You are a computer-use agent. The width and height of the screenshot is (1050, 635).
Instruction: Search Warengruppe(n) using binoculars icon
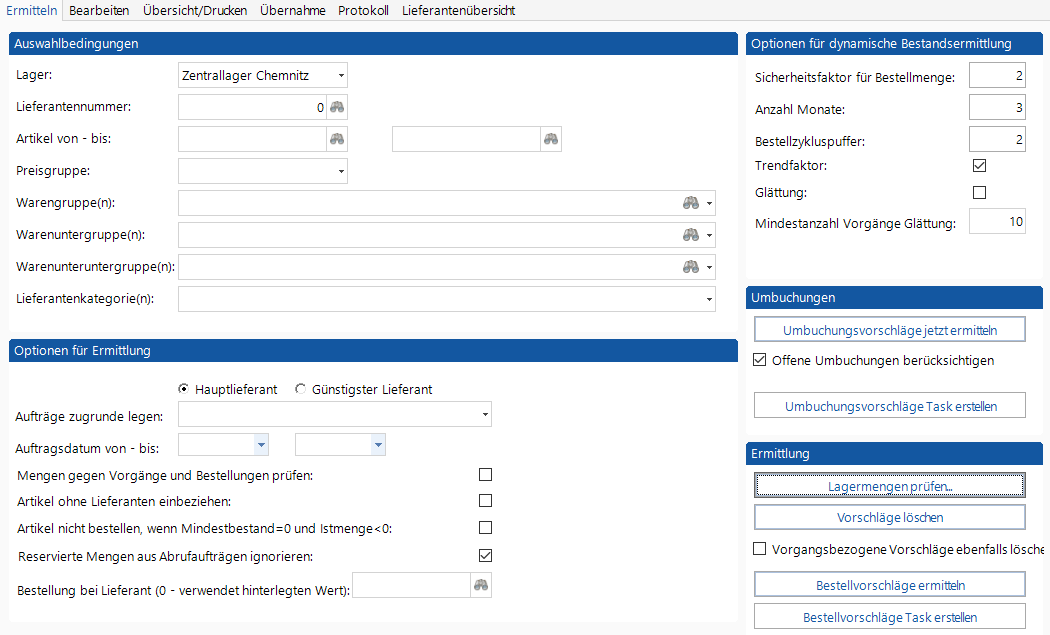[x=690, y=203]
